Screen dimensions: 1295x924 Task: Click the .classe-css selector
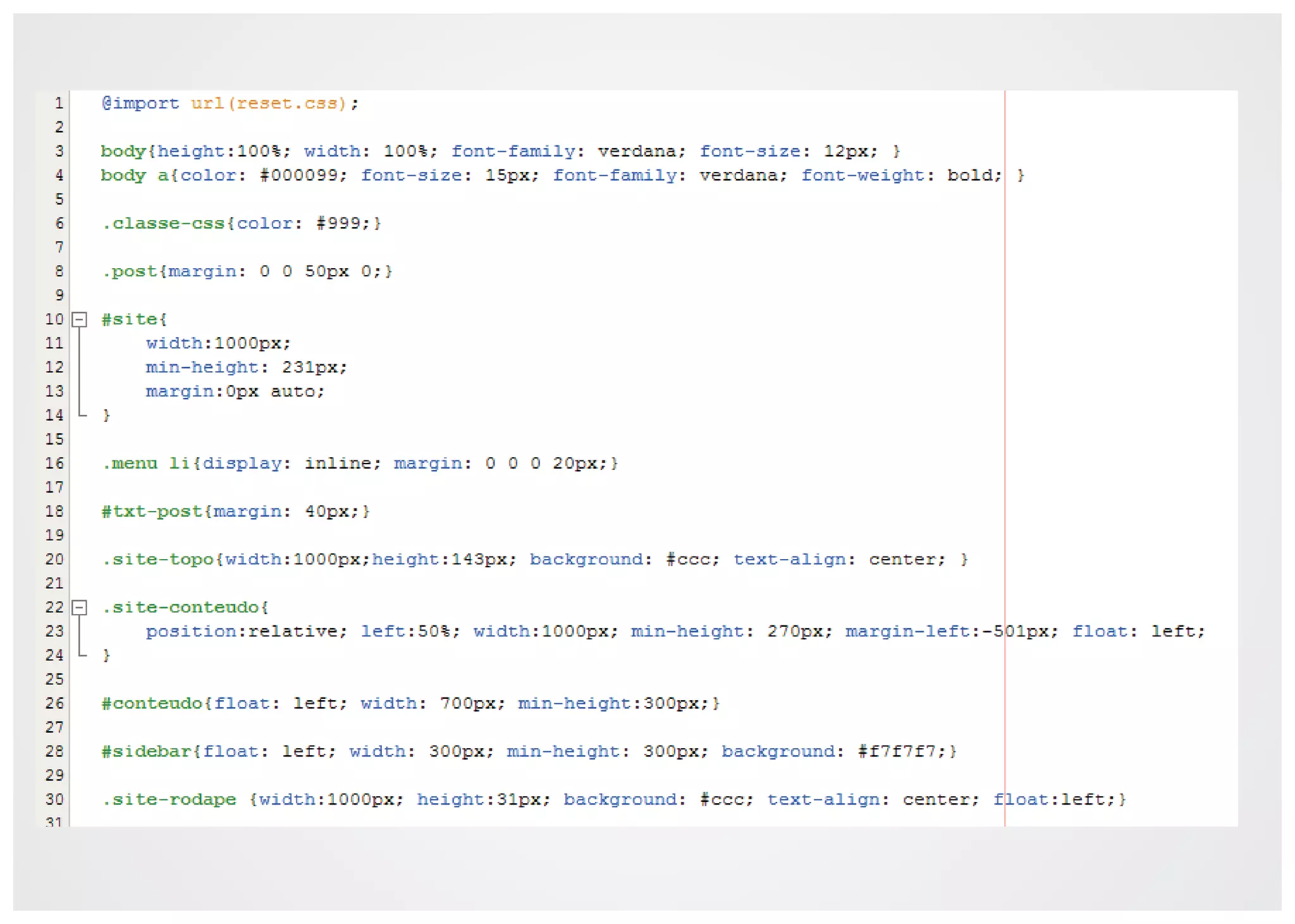coord(164,223)
